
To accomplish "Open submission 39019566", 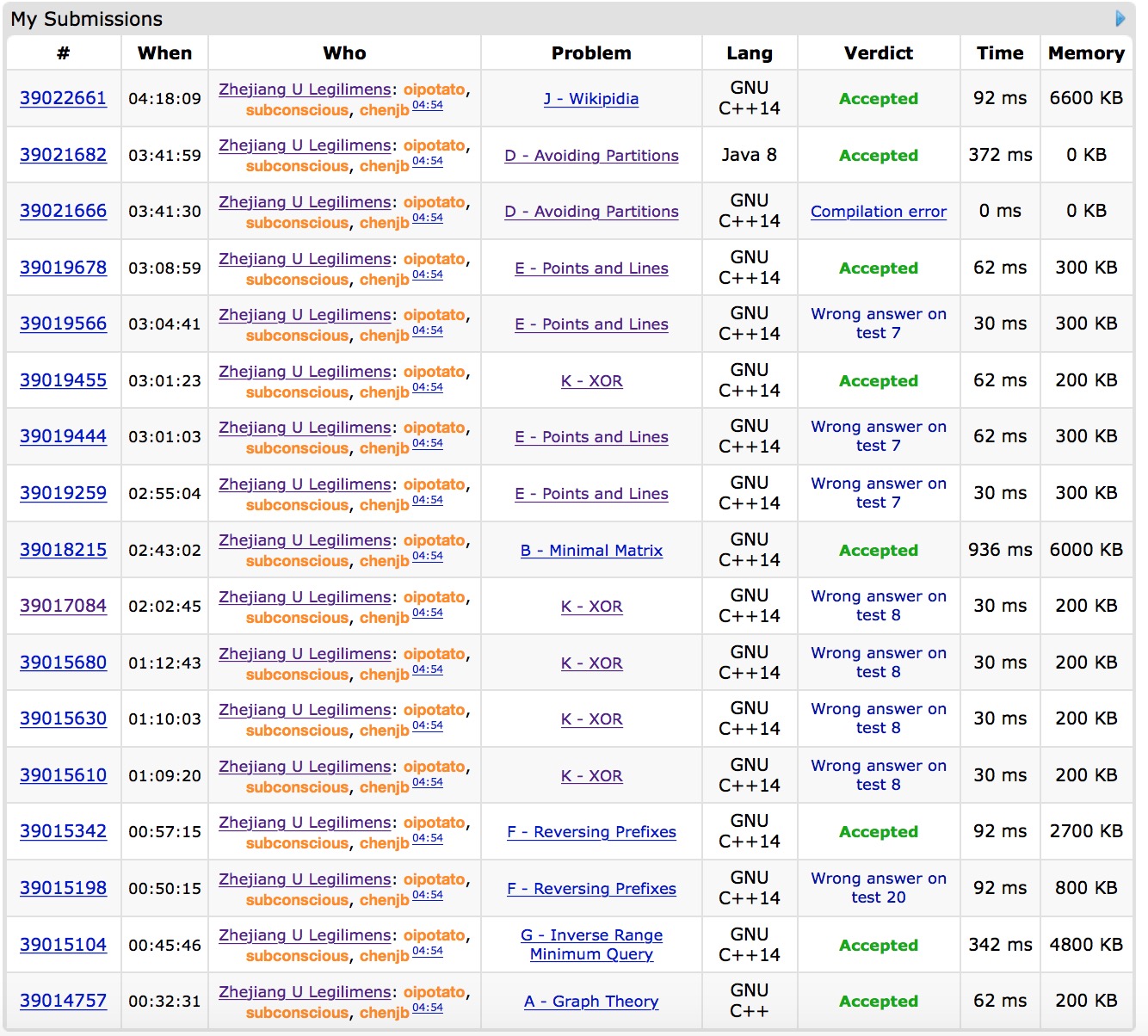I will coord(63,324).
